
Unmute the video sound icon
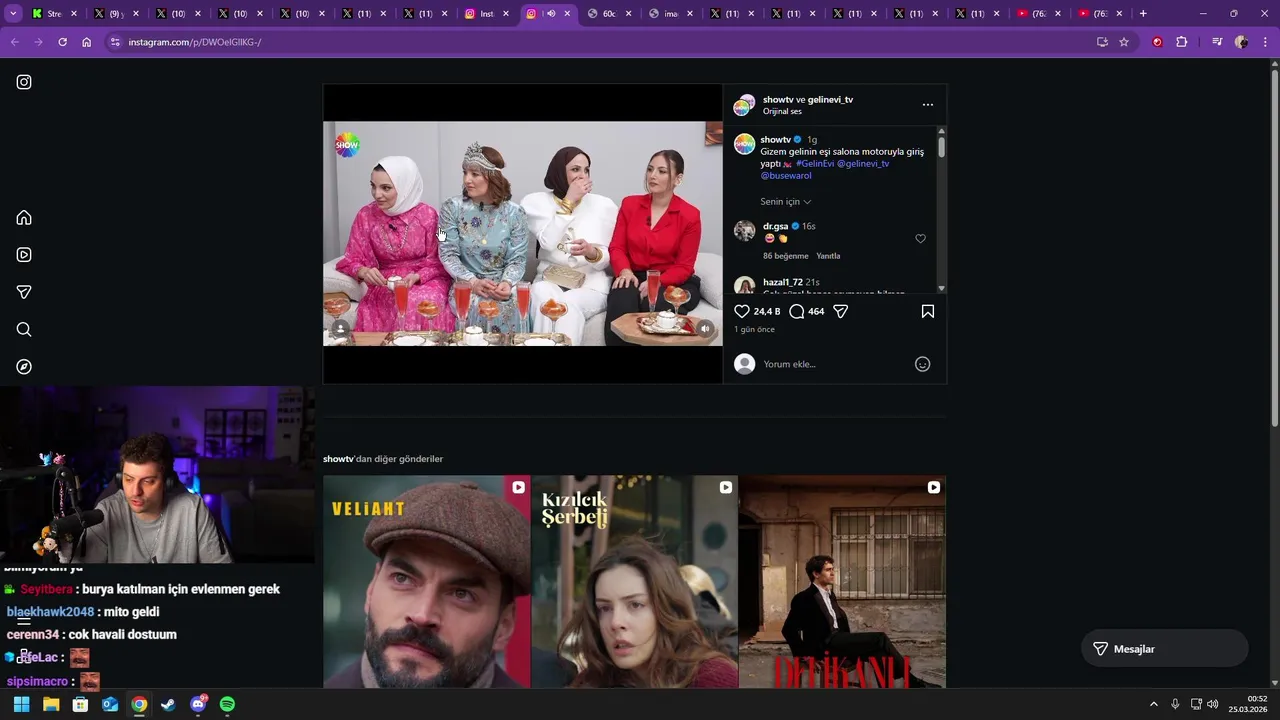point(705,328)
